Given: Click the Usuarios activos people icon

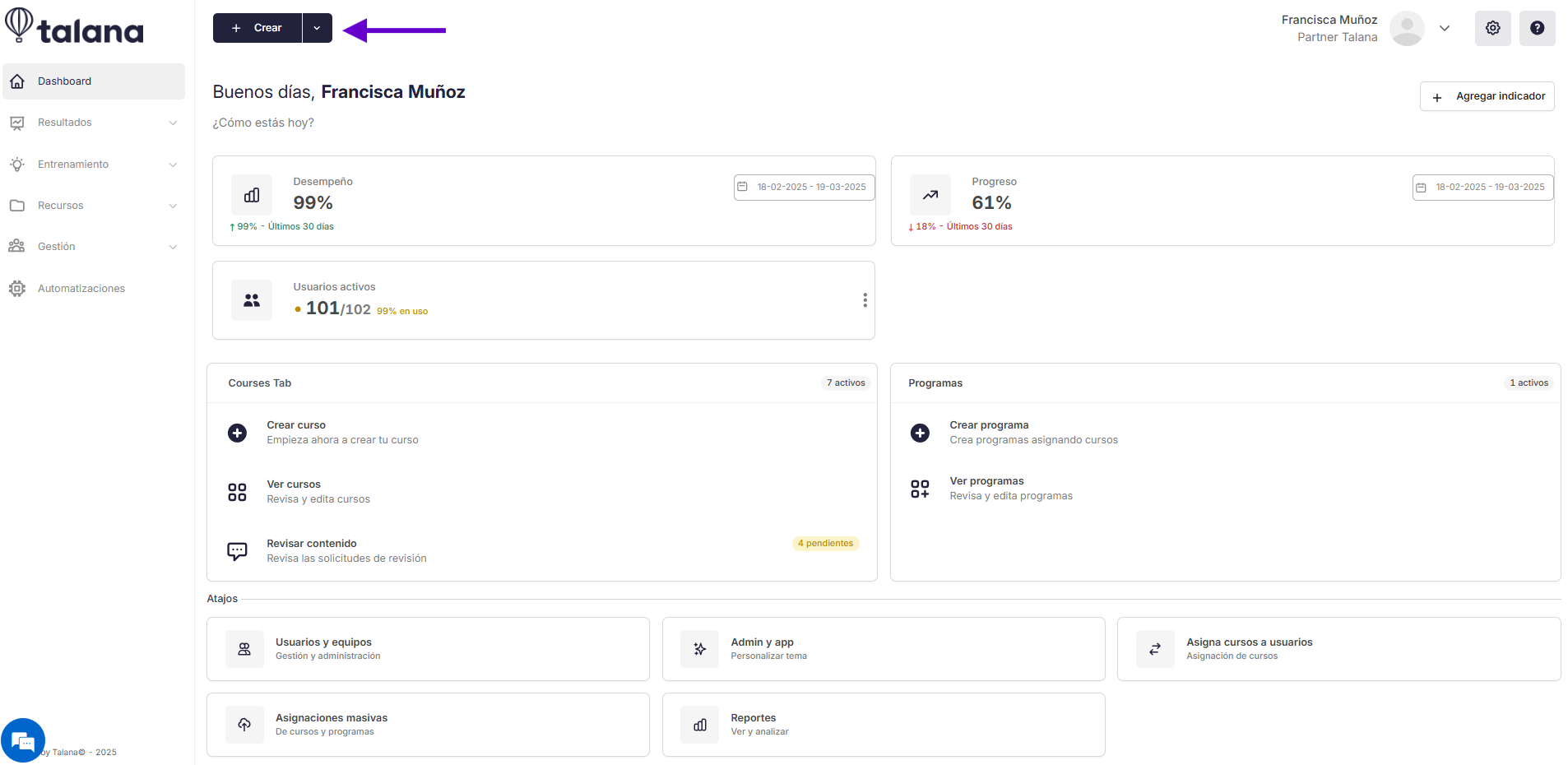Looking at the screenshot, I should pos(252,300).
